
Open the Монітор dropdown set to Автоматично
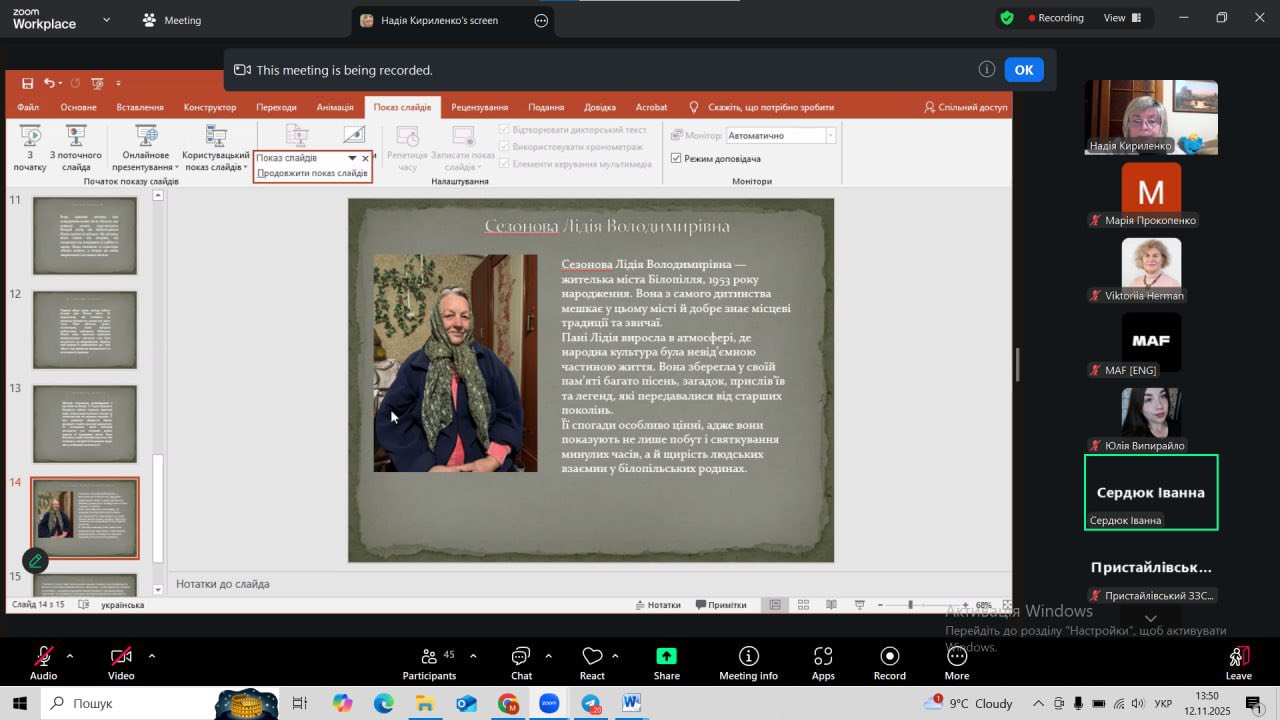[780, 136]
